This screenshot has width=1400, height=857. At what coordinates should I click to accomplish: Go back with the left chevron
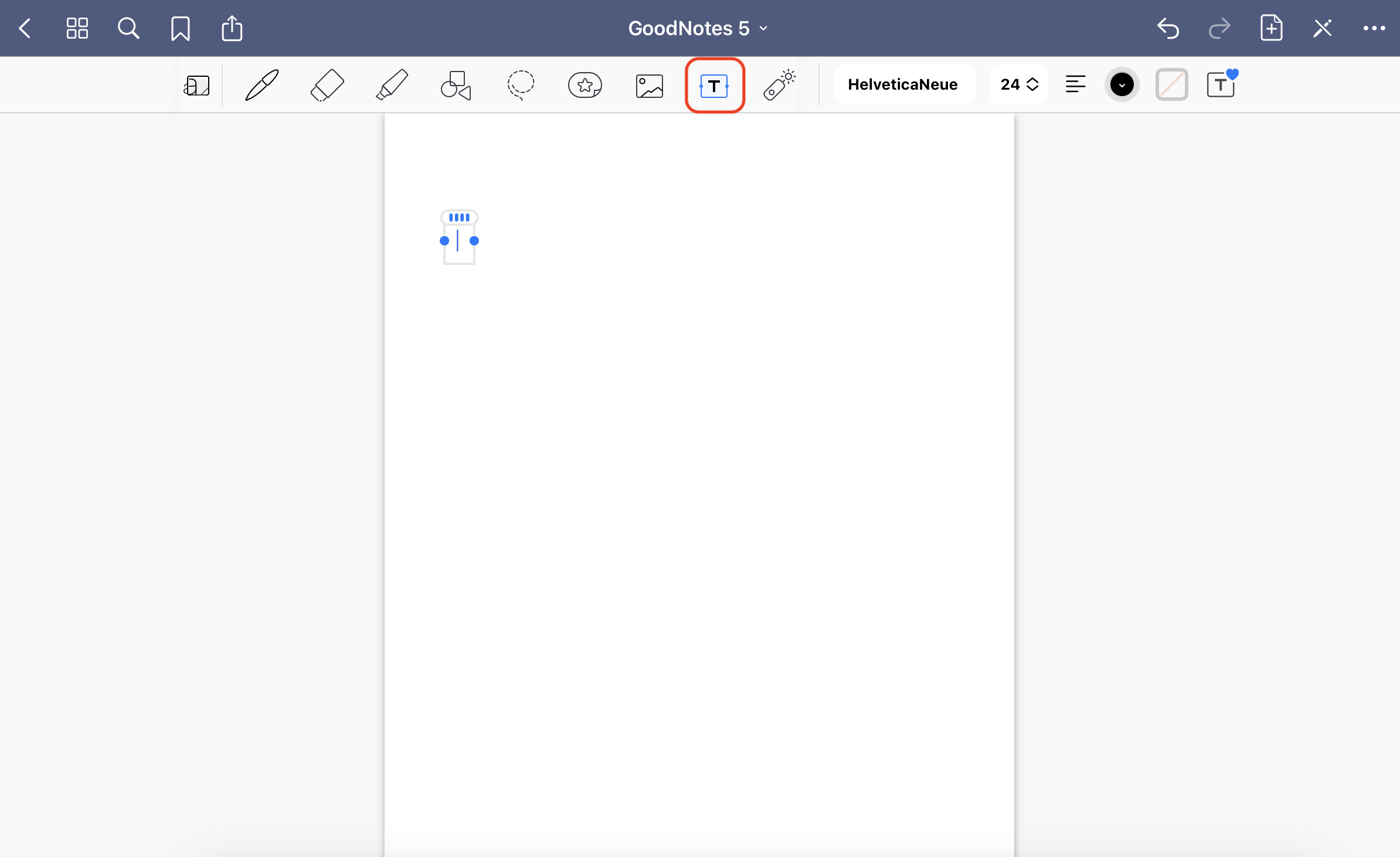tap(25, 28)
